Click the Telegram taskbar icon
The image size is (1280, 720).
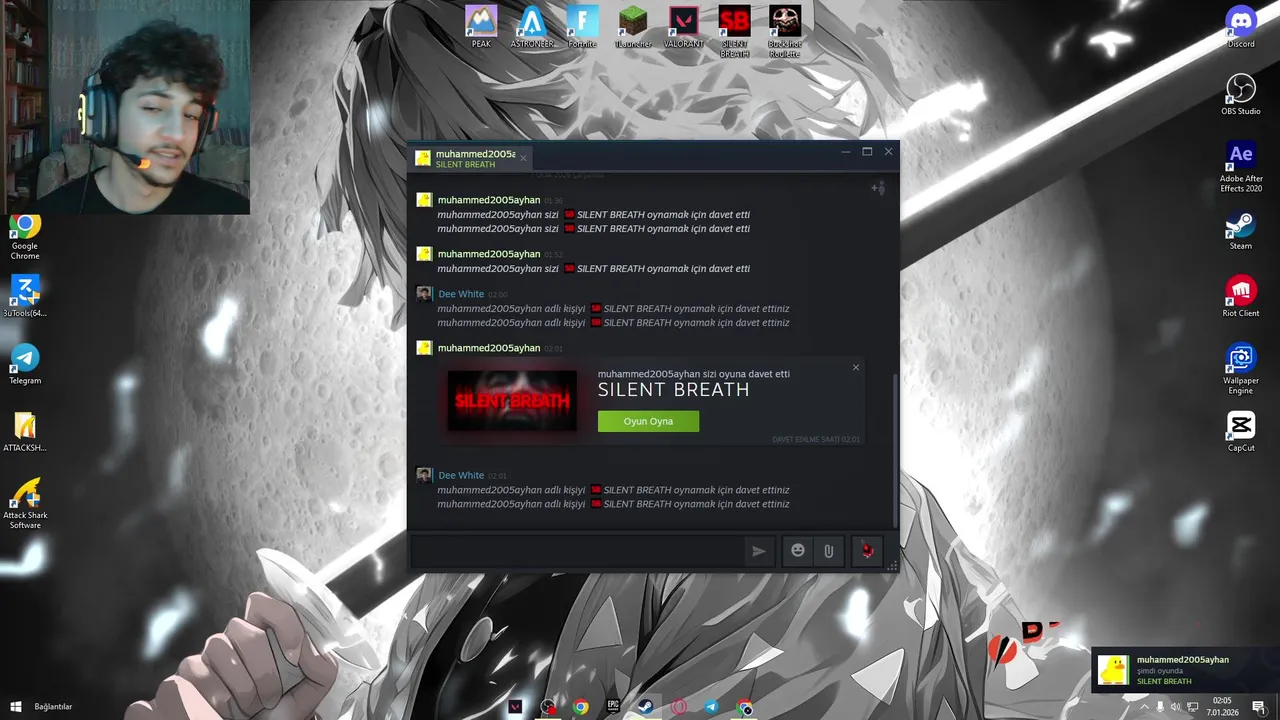pos(711,707)
